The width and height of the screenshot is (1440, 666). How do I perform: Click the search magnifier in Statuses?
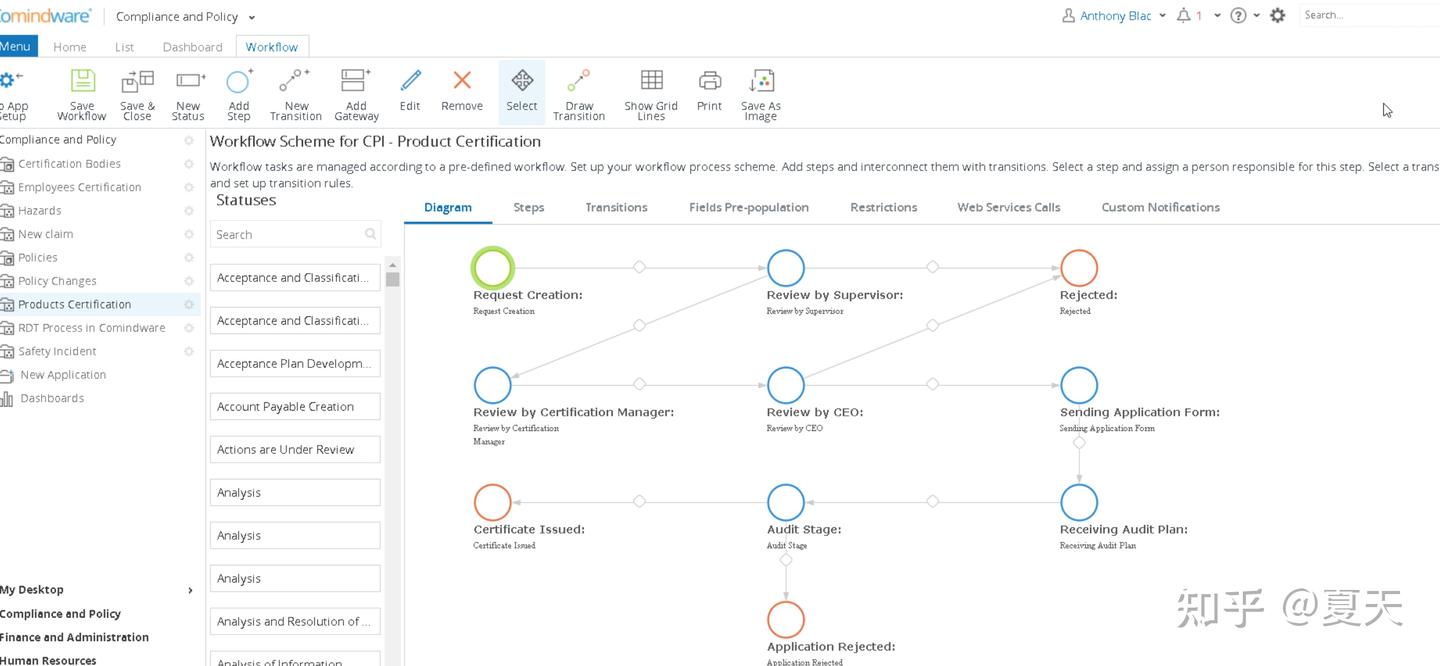[x=371, y=234]
